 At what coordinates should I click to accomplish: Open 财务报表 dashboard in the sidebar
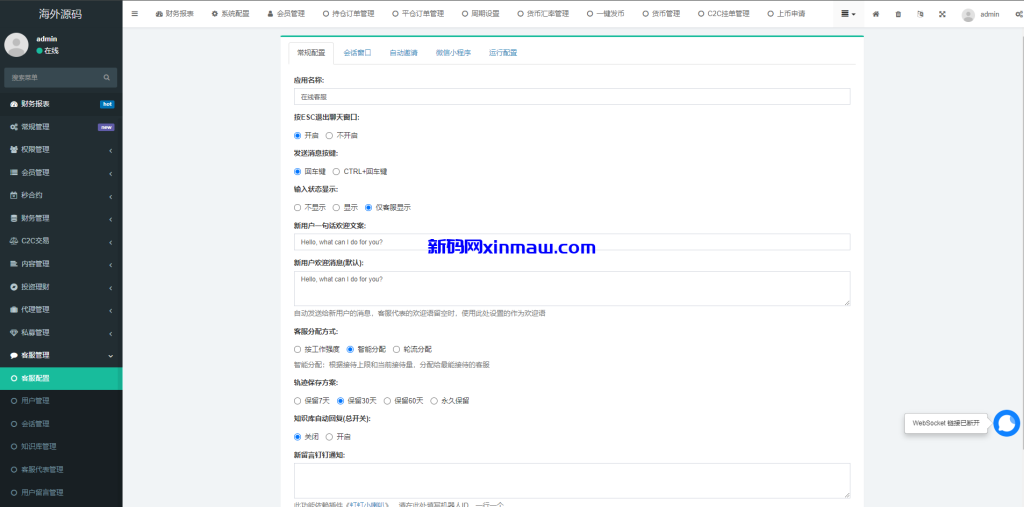61,104
